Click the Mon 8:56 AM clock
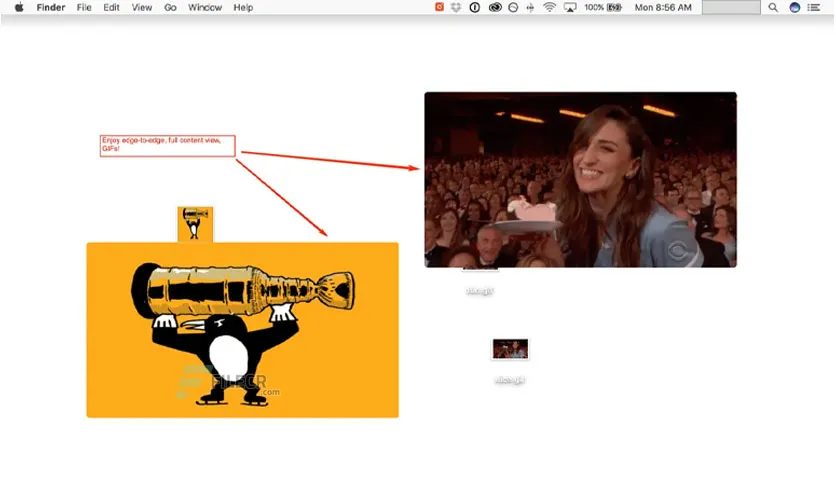Screen dimensions: 836x484 point(663,7)
